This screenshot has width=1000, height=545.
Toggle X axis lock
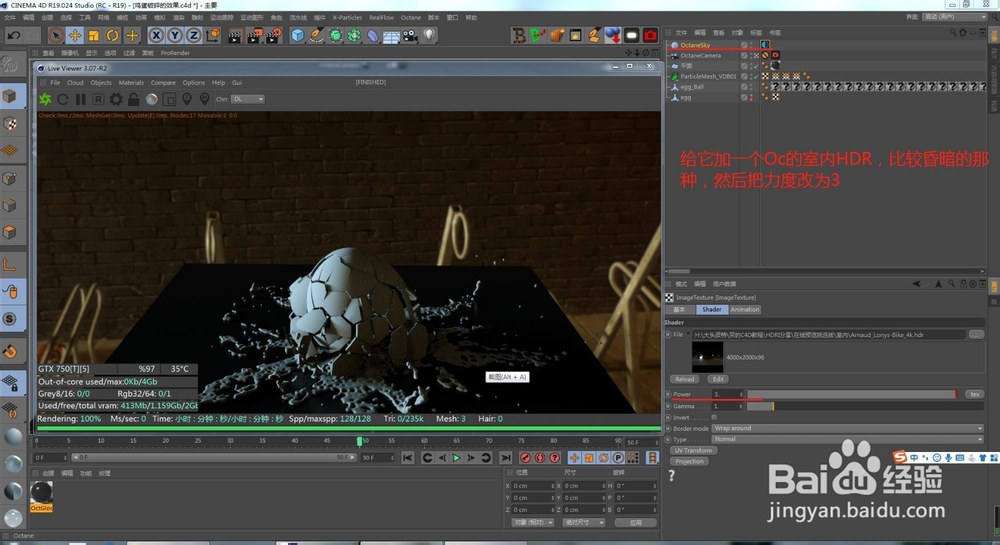pos(156,36)
